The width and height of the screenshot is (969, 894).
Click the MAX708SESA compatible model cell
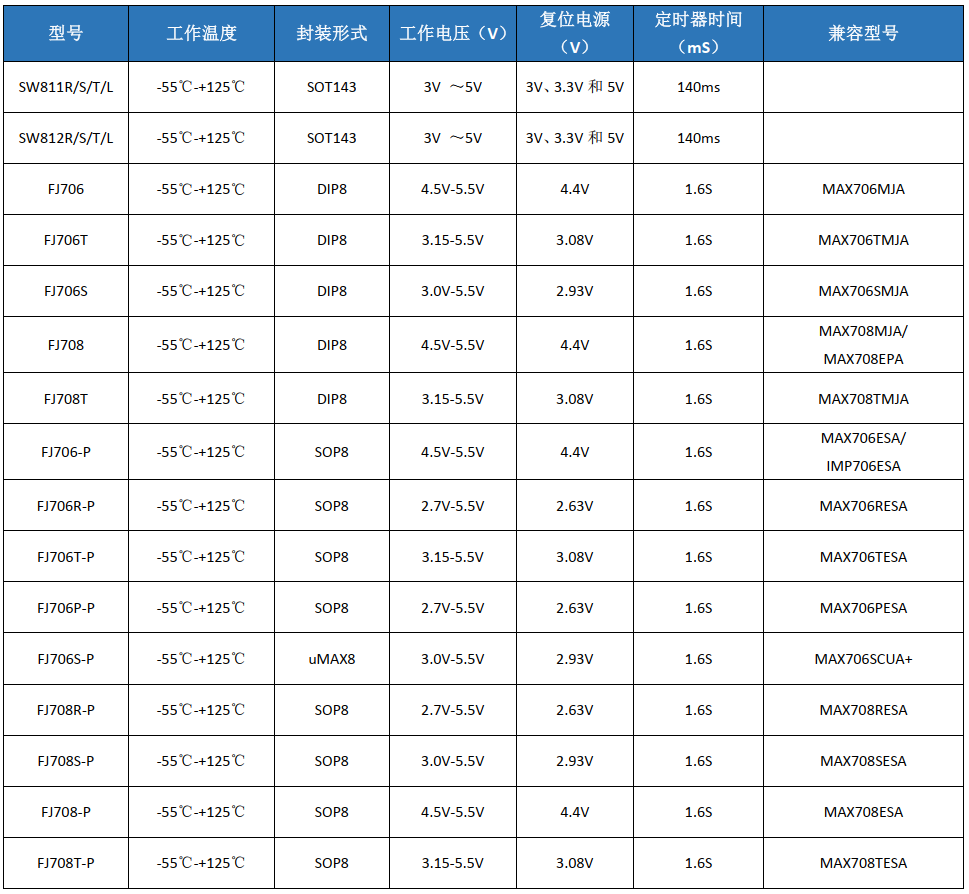[x=863, y=761]
